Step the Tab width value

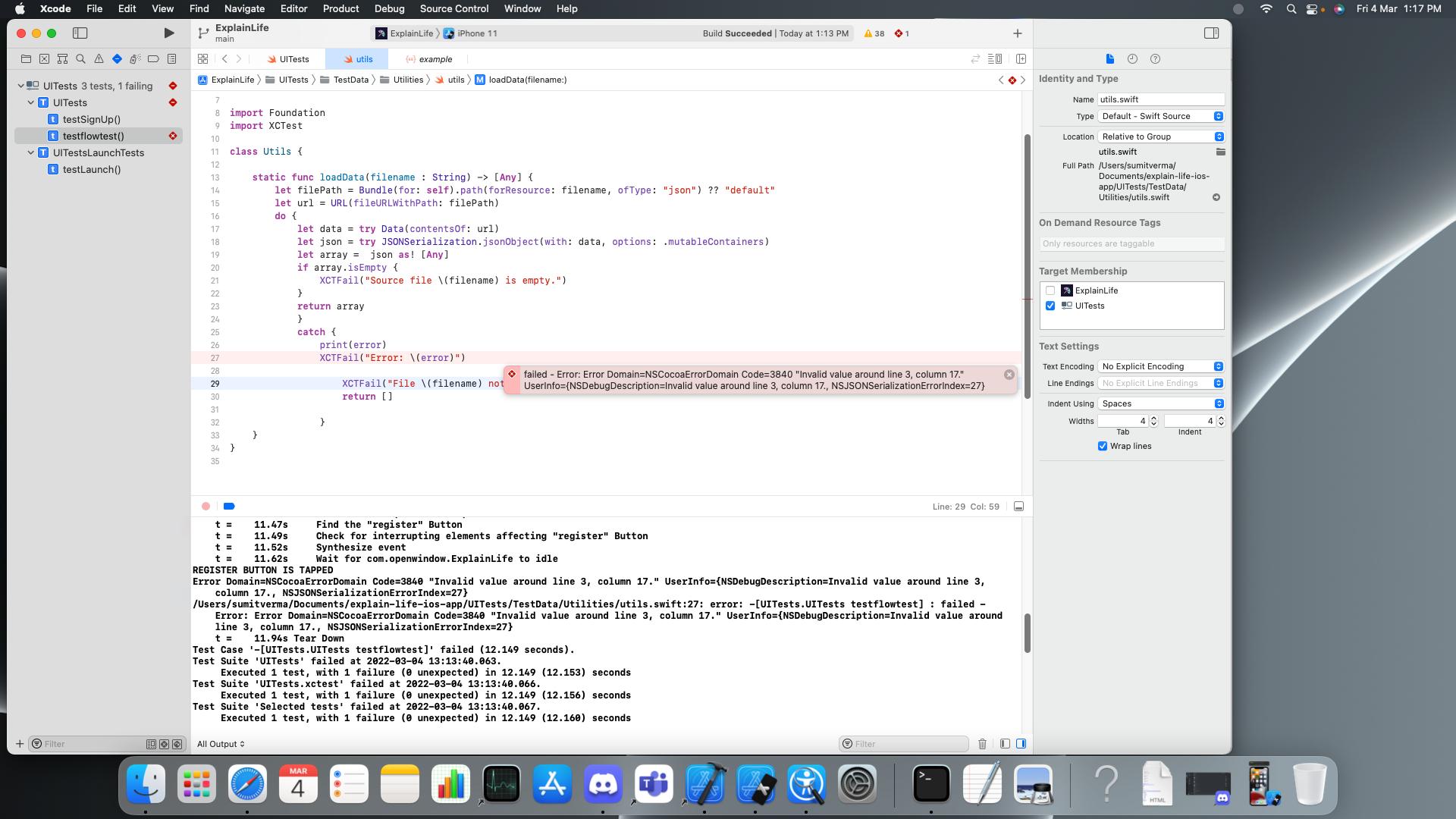1153,421
